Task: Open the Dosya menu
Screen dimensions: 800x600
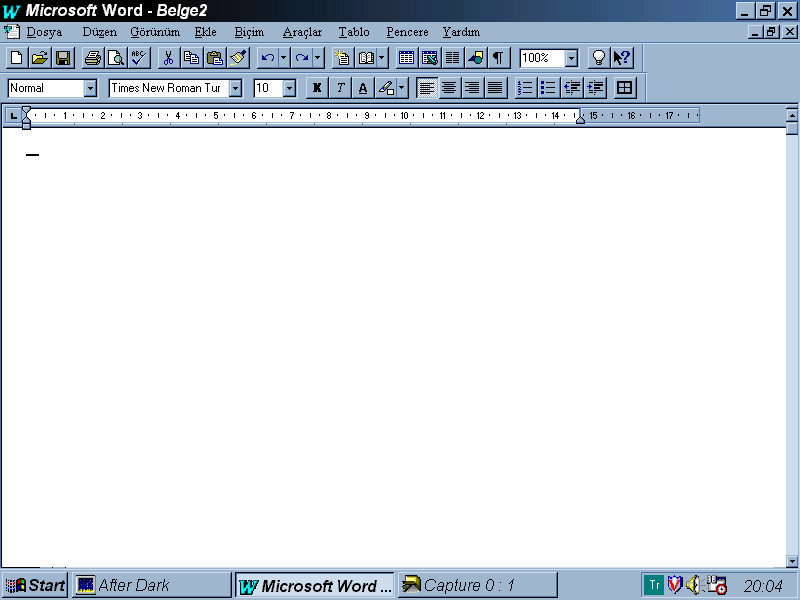Action: (44, 32)
